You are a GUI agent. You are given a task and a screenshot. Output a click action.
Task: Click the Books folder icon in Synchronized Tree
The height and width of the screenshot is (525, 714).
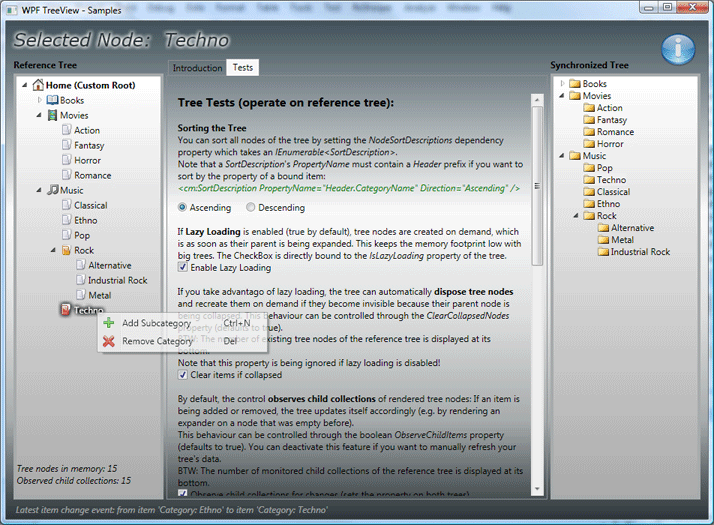coord(575,83)
